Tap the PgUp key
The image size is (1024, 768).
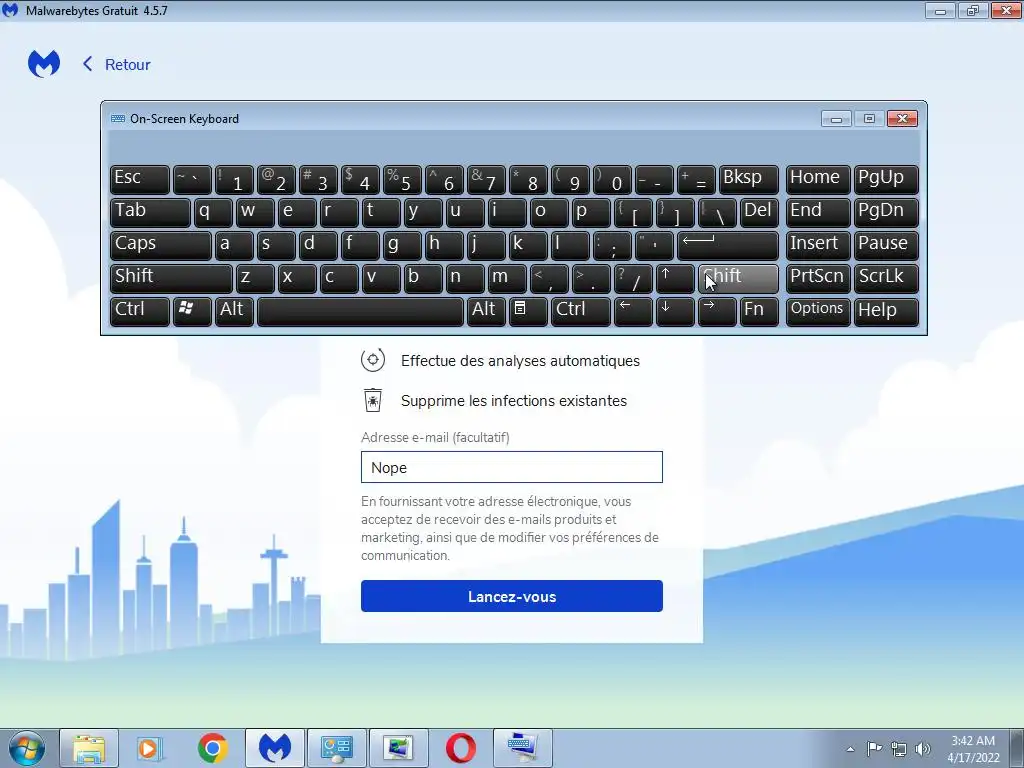pos(886,179)
